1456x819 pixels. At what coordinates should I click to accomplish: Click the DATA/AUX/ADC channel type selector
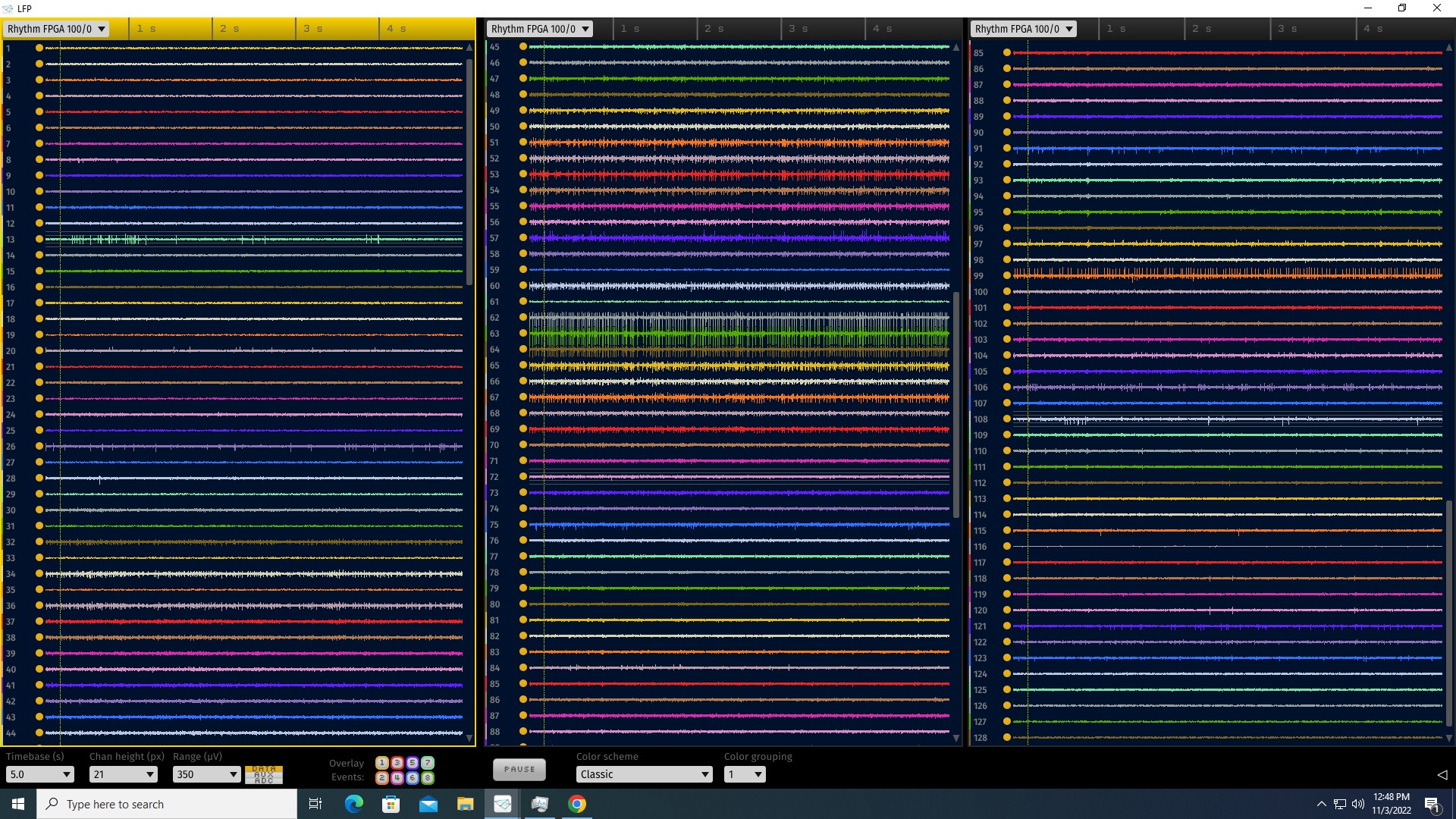point(264,774)
